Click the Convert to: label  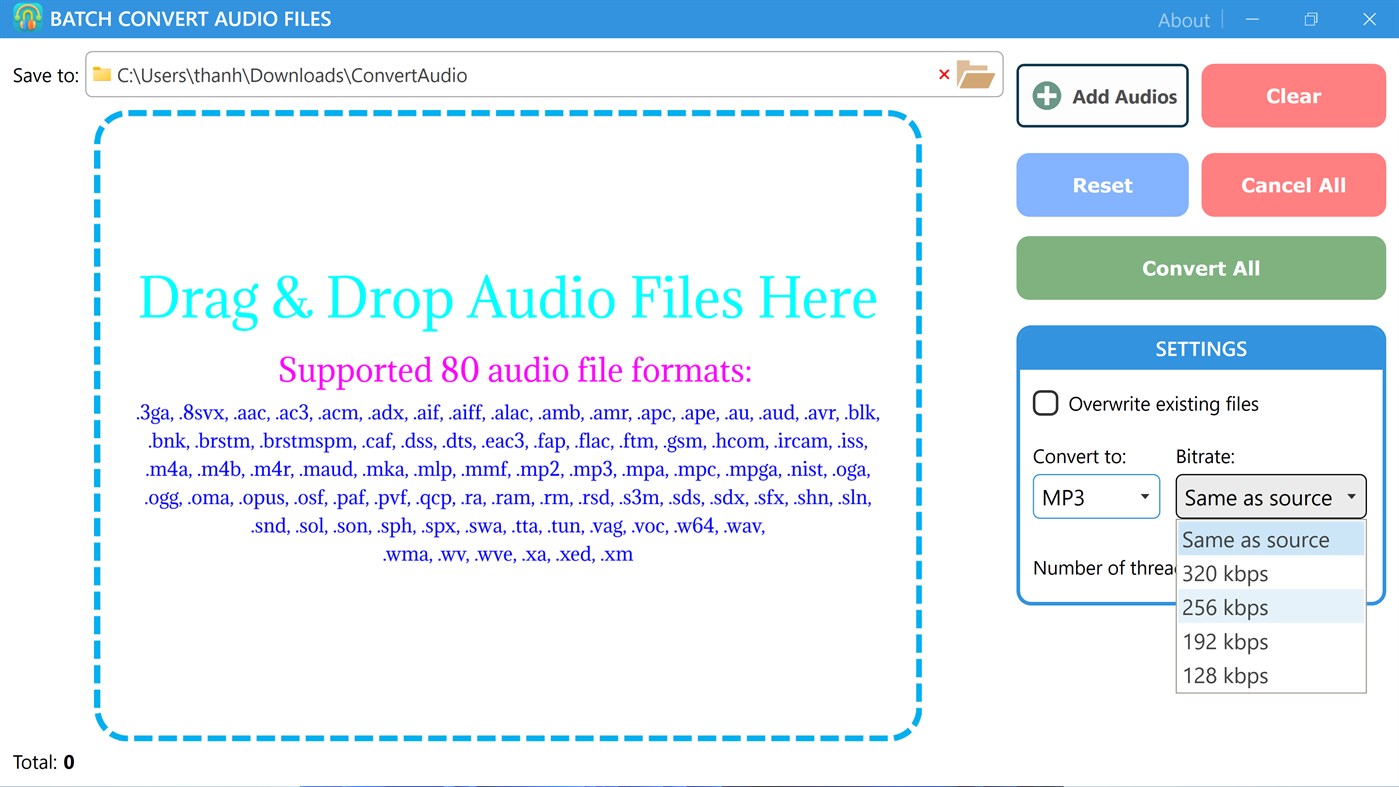click(x=1079, y=456)
